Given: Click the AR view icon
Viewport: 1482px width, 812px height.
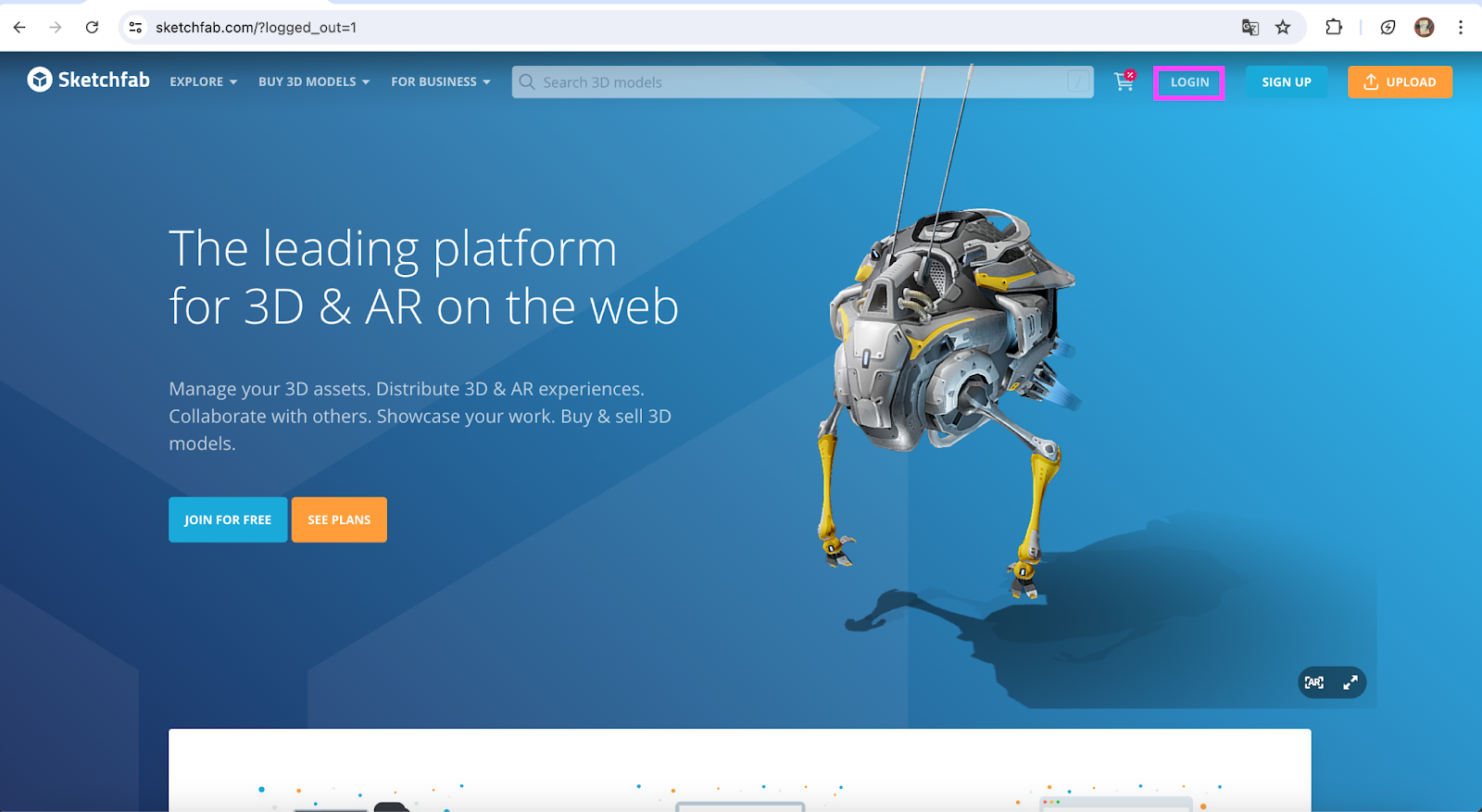Looking at the screenshot, I should click(x=1313, y=682).
